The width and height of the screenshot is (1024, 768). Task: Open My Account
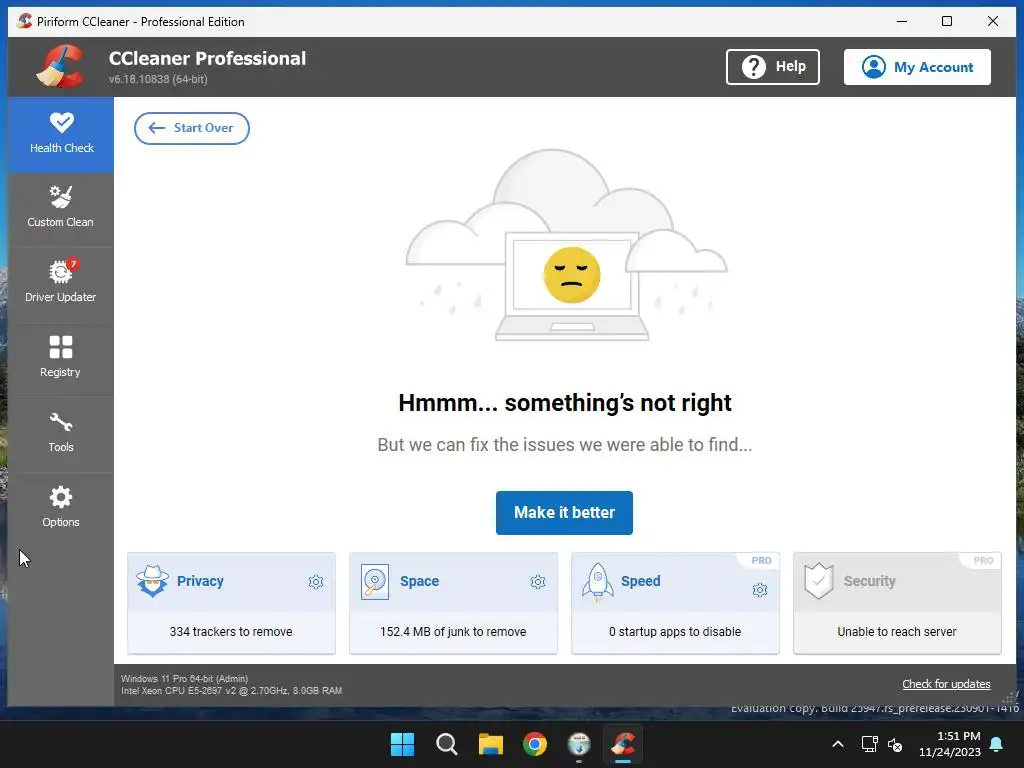tap(917, 67)
